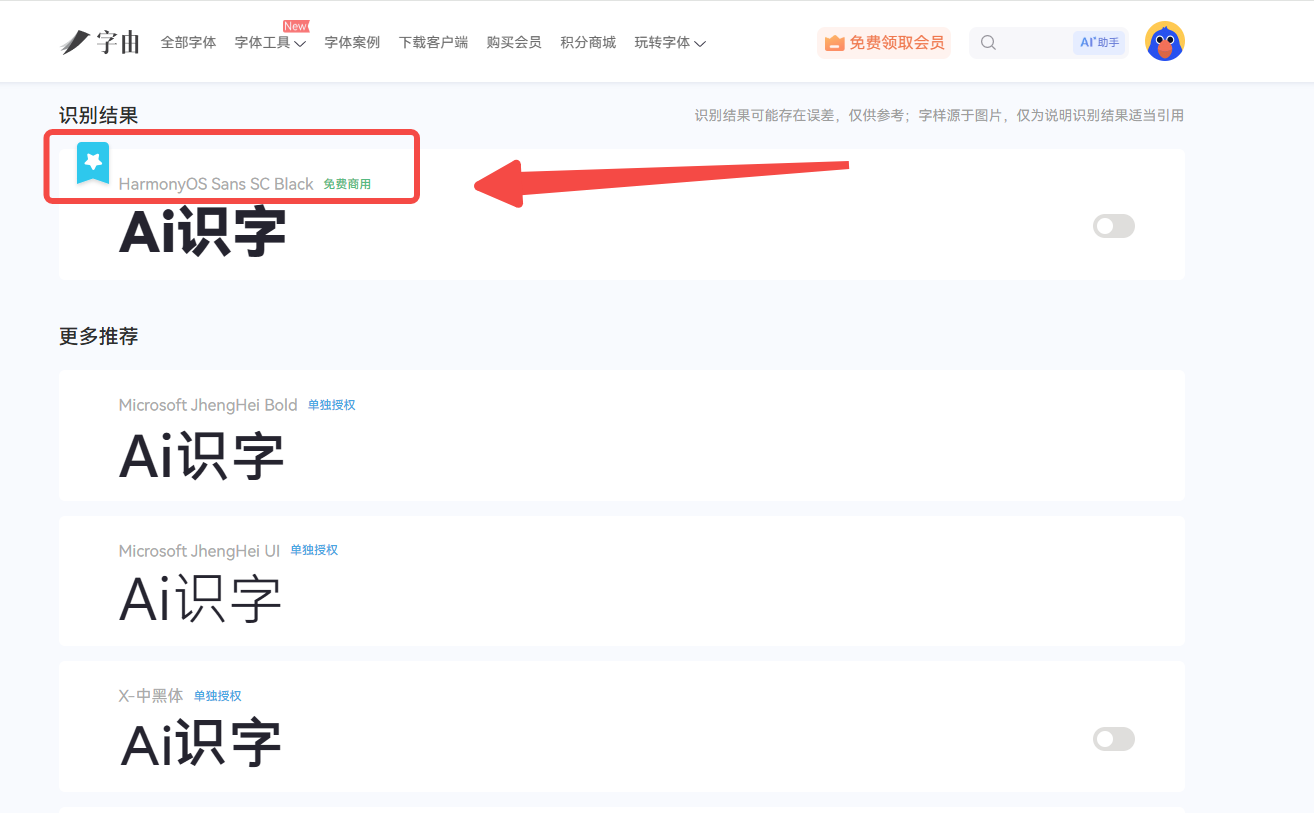Viewport: 1314px width, 813px height.
Task: Toggle the switch on HarmonyOS Sans SC Black
Action: (x=1114, y=226)
